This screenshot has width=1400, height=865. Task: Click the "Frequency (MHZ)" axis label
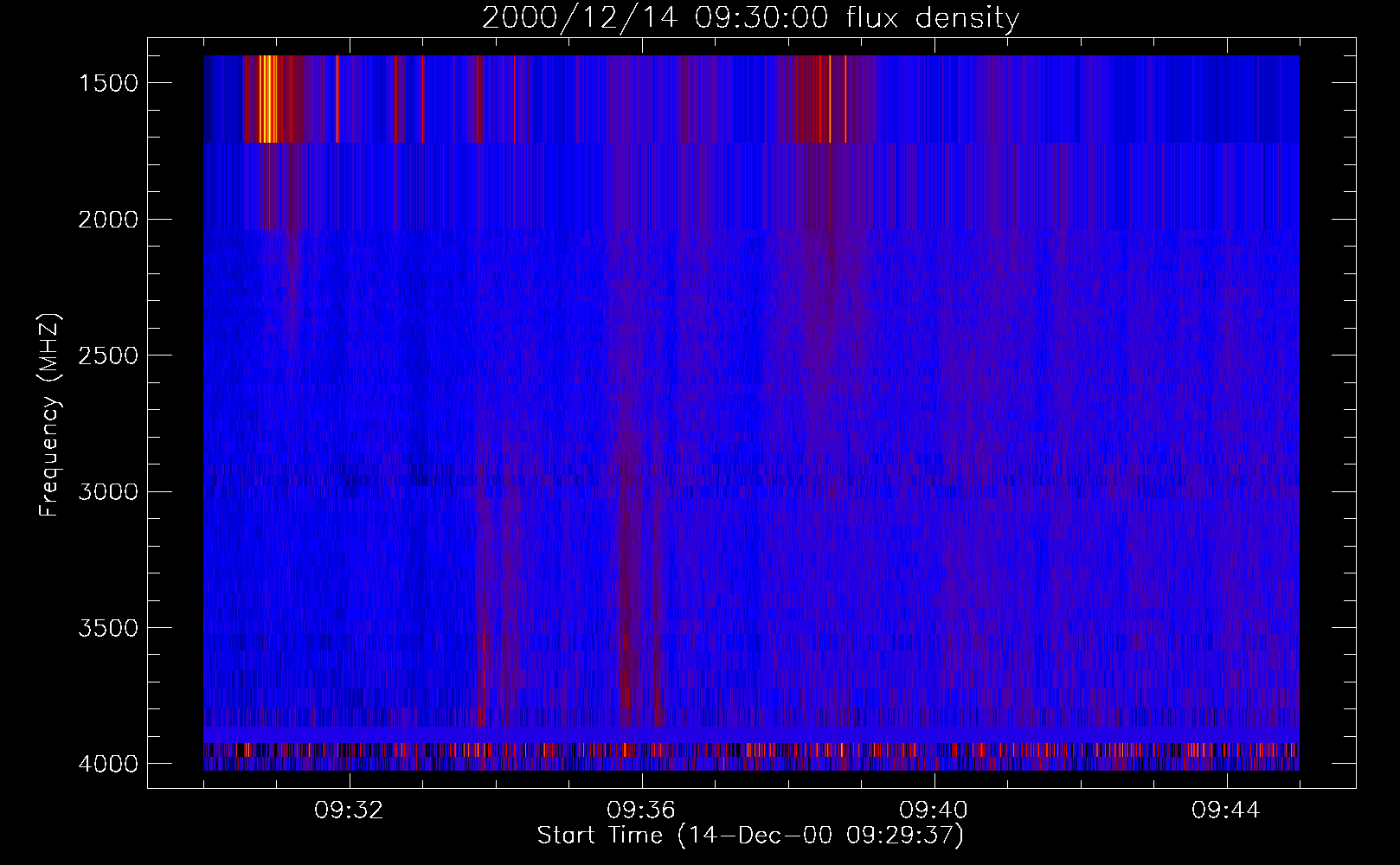(49, 415)
